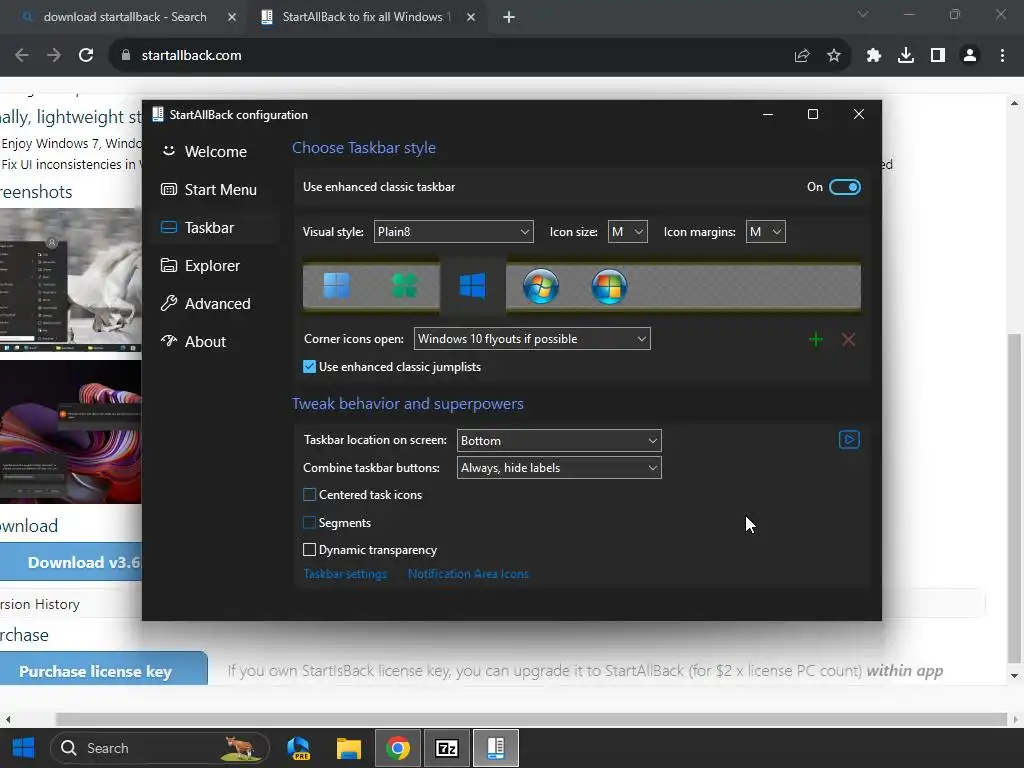Click Purchase license key button

click(x=103, y=669)
